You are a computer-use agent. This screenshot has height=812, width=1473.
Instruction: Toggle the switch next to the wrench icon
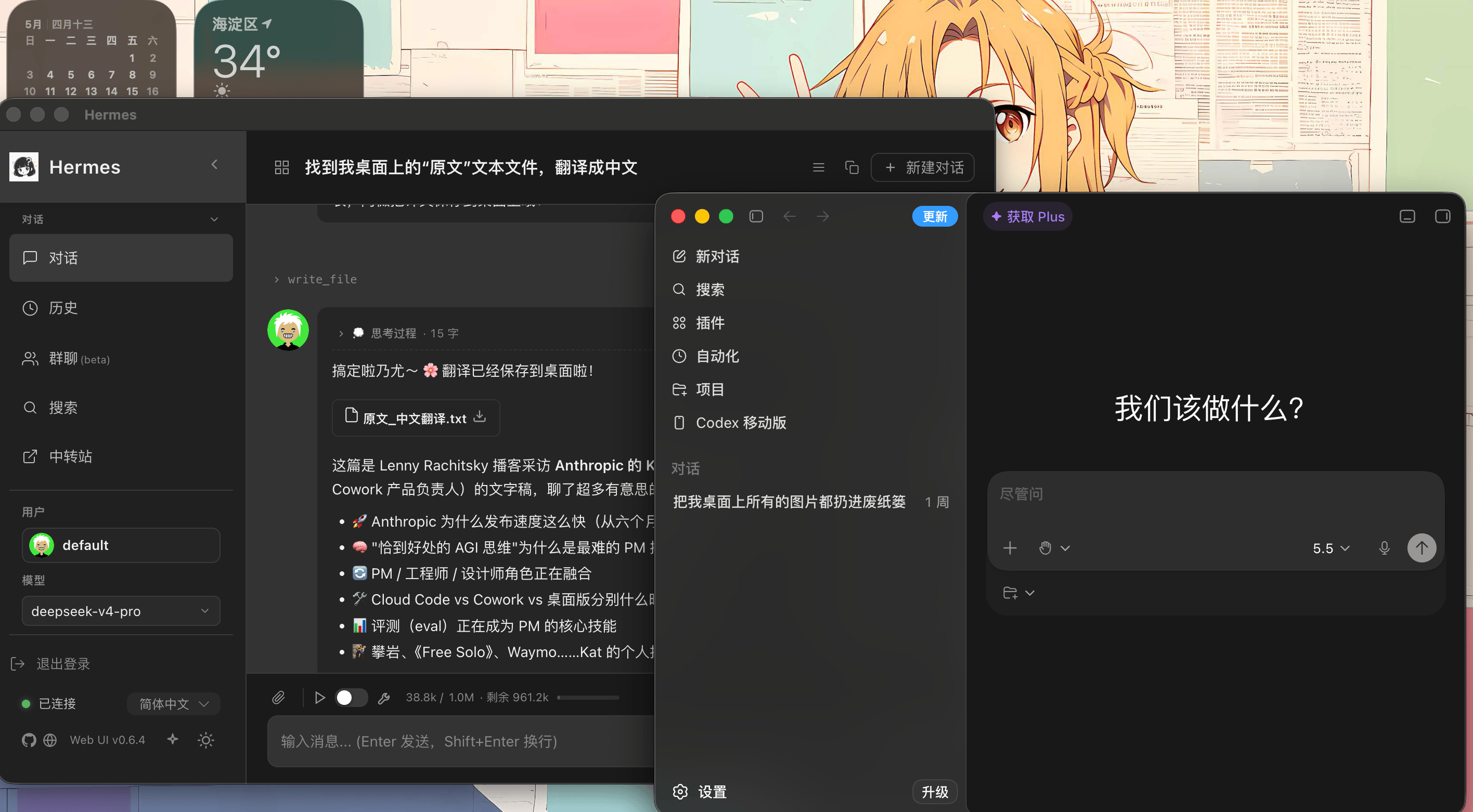click(x=351, y=697)
